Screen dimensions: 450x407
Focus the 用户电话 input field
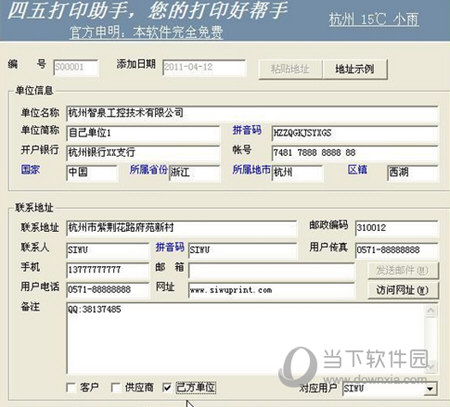108,290
